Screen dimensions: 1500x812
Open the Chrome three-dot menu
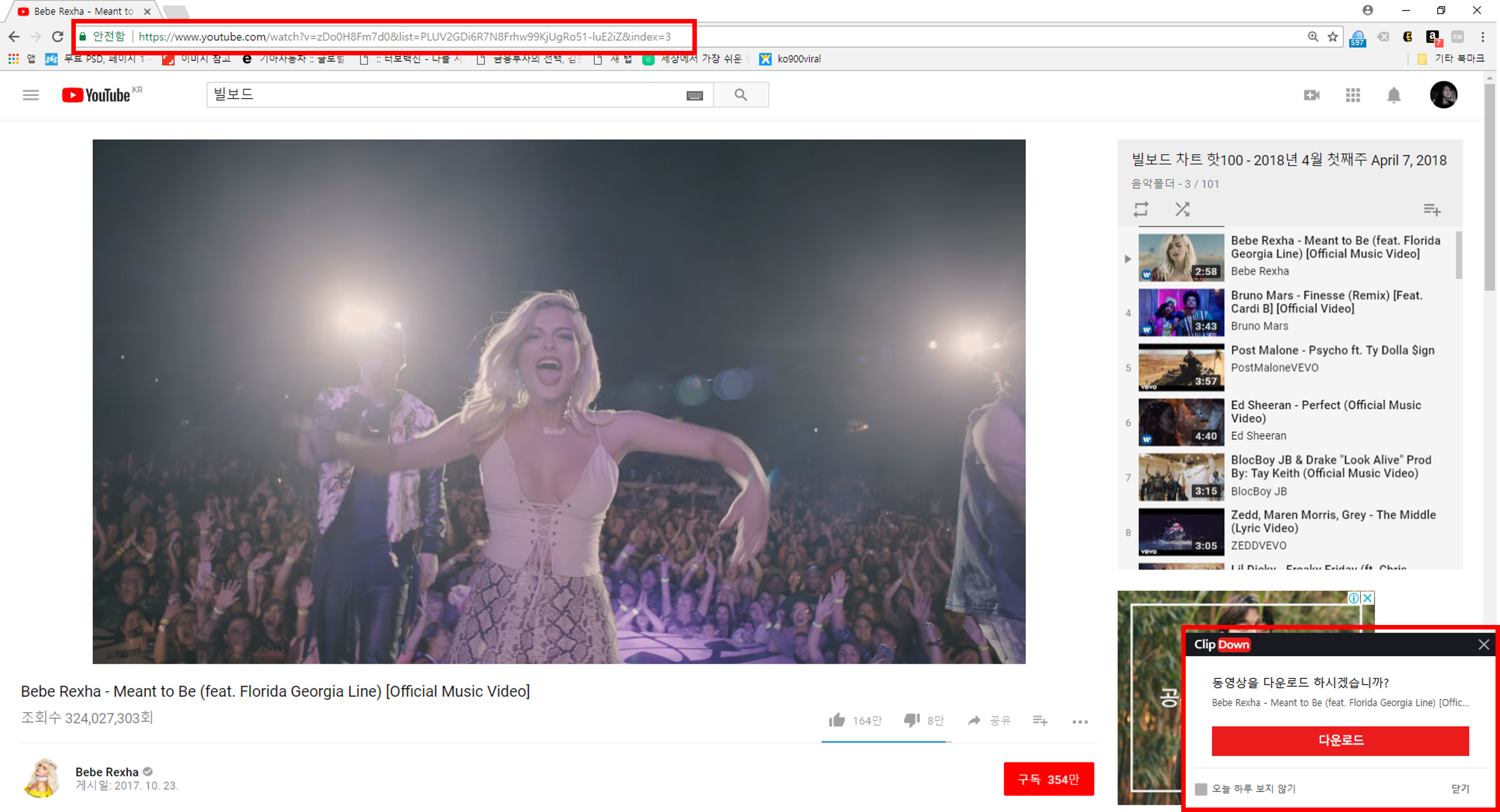click(1482, 37)
